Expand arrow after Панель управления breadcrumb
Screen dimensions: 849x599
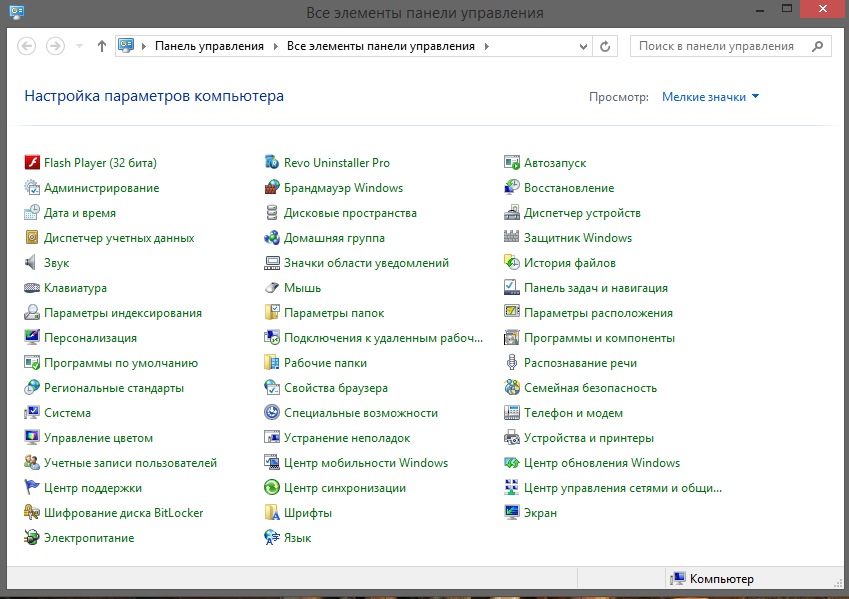pyautogui.click(x=275, y=47)
